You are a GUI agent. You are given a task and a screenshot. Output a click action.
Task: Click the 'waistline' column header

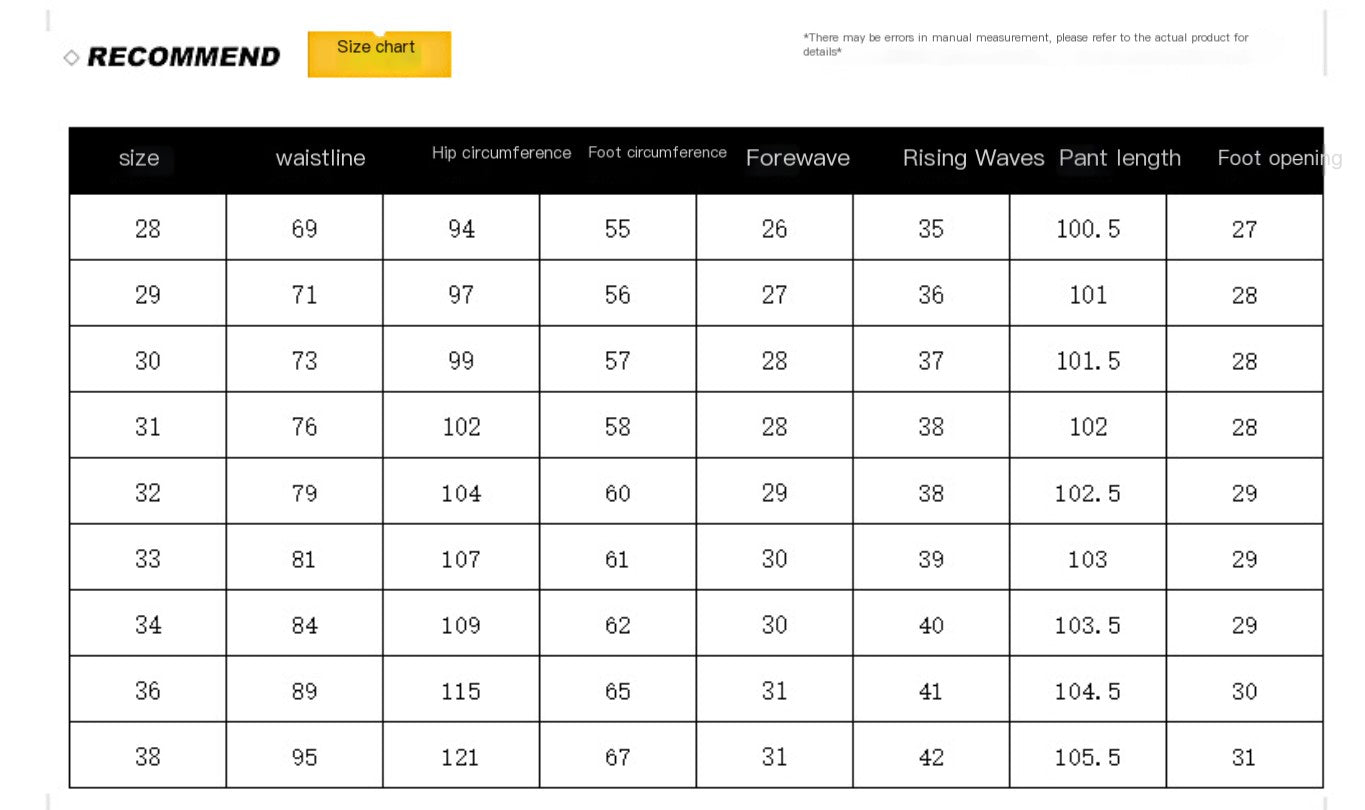(x=320, y=158)
